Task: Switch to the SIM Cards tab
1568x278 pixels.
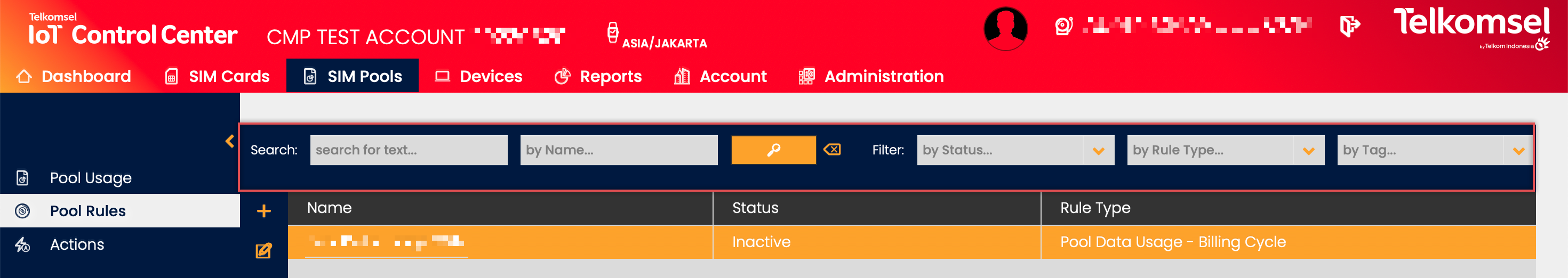Action: coord(217,76)
